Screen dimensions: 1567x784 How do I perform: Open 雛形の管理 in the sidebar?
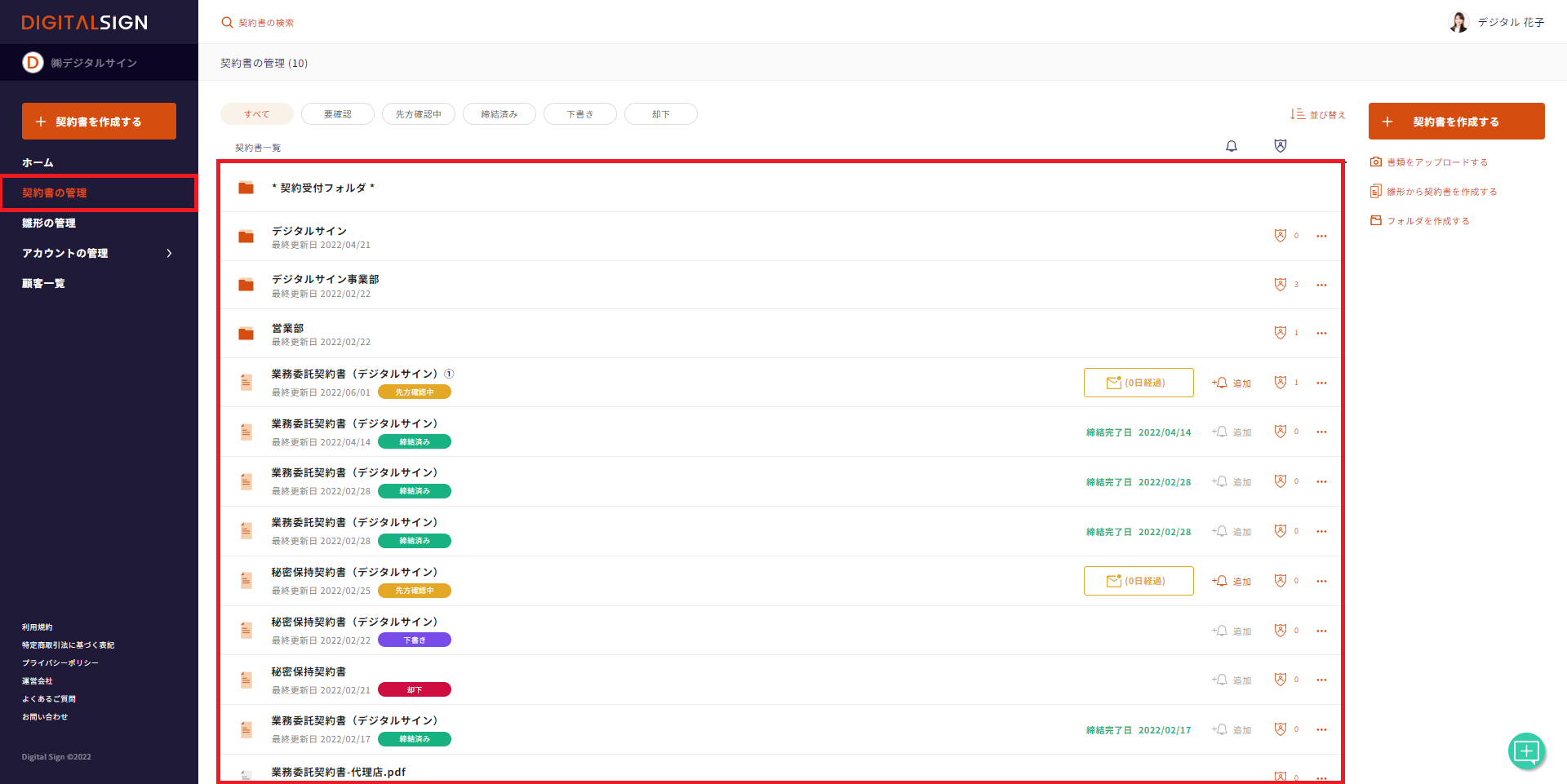tap(49, 224)
